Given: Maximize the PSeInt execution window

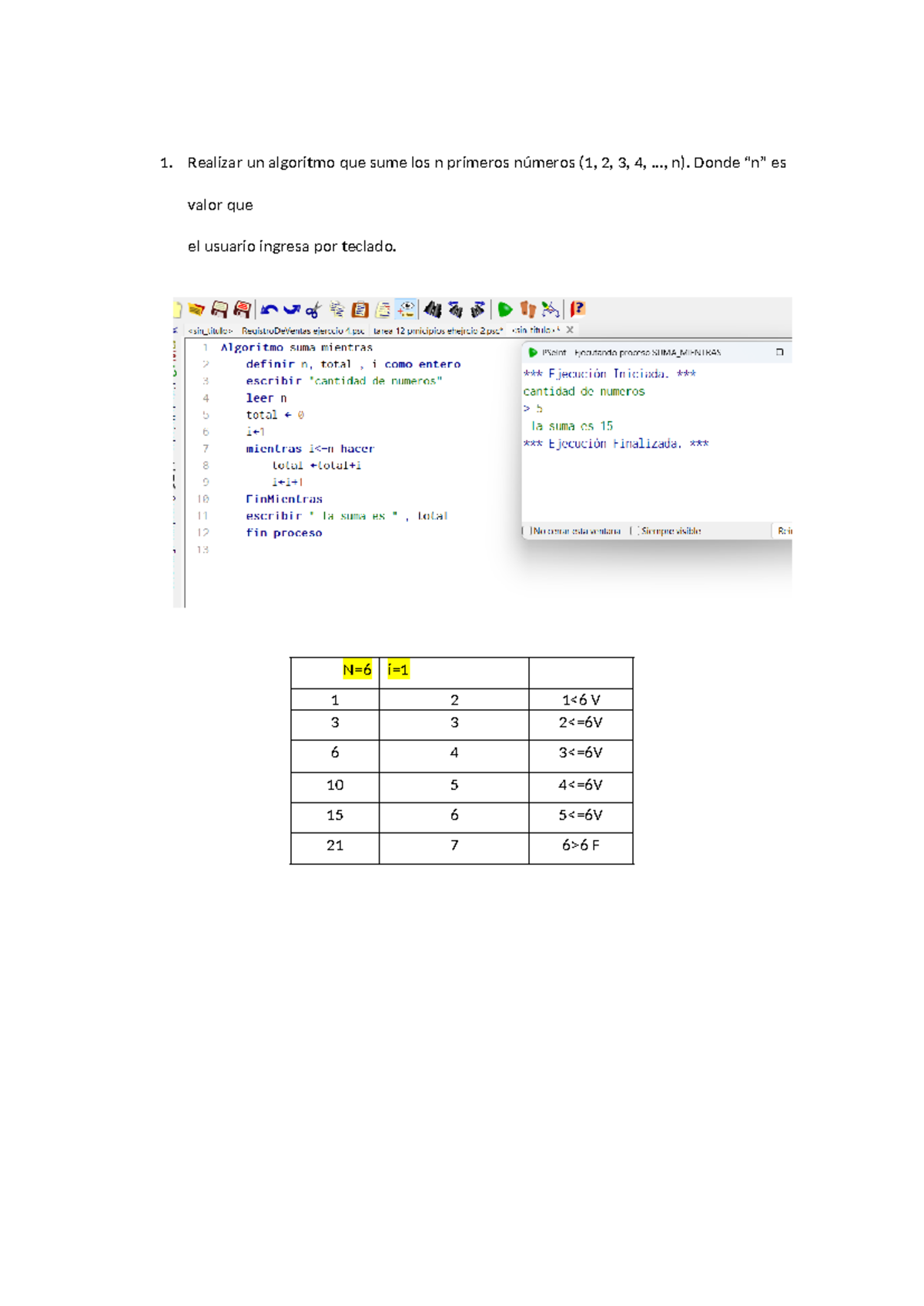Looking at the screenshot, I should 779,352.
